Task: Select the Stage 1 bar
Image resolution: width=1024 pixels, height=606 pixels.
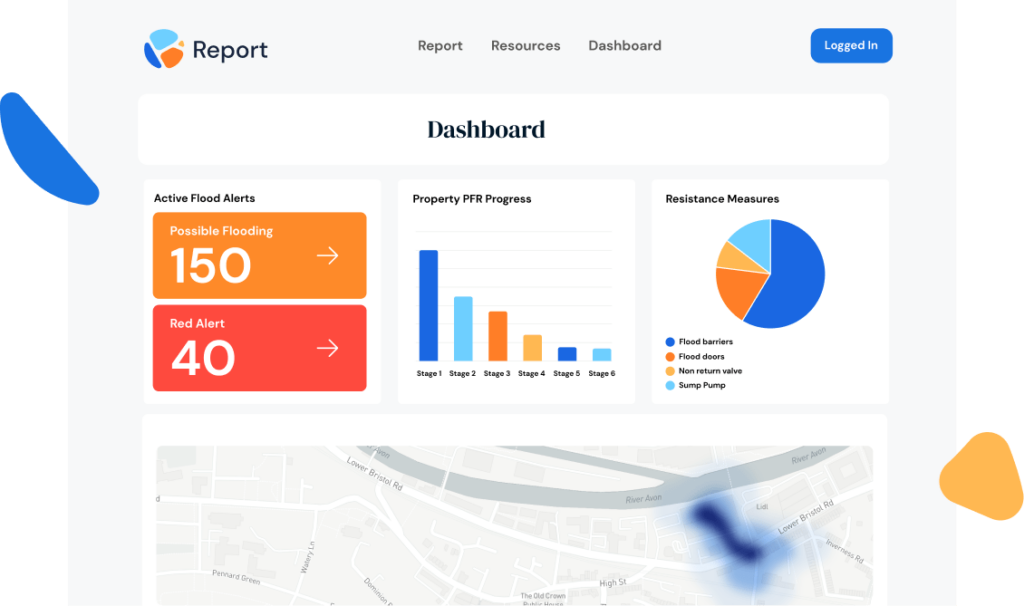Action: [x=428, y=306]
